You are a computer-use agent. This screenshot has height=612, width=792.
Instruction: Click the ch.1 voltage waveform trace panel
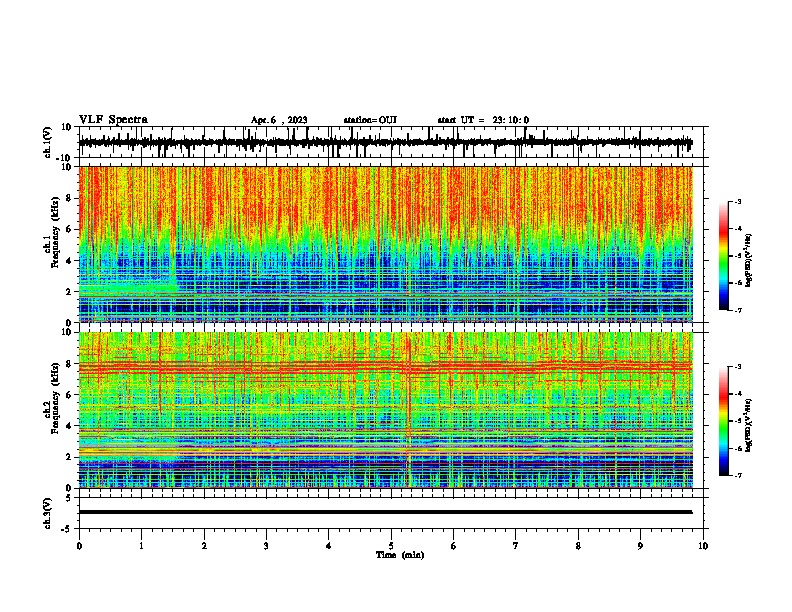pos(390,142)
